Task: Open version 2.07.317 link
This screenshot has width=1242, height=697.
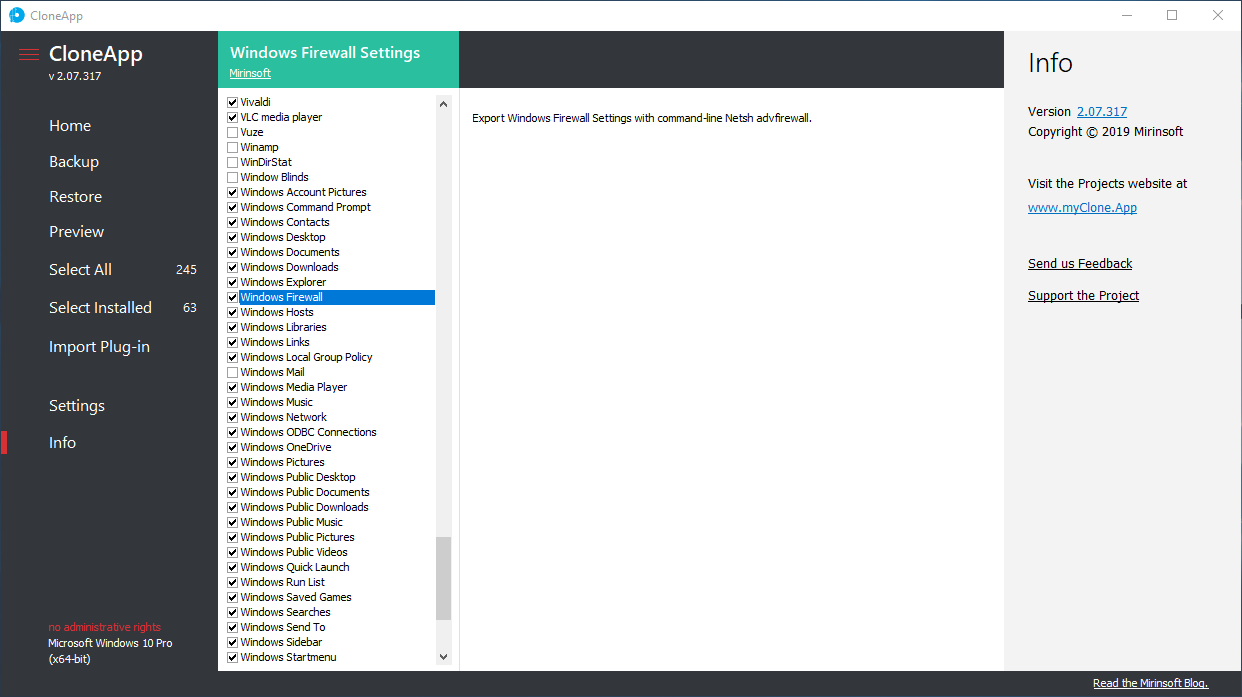Action: (1102, 112)
